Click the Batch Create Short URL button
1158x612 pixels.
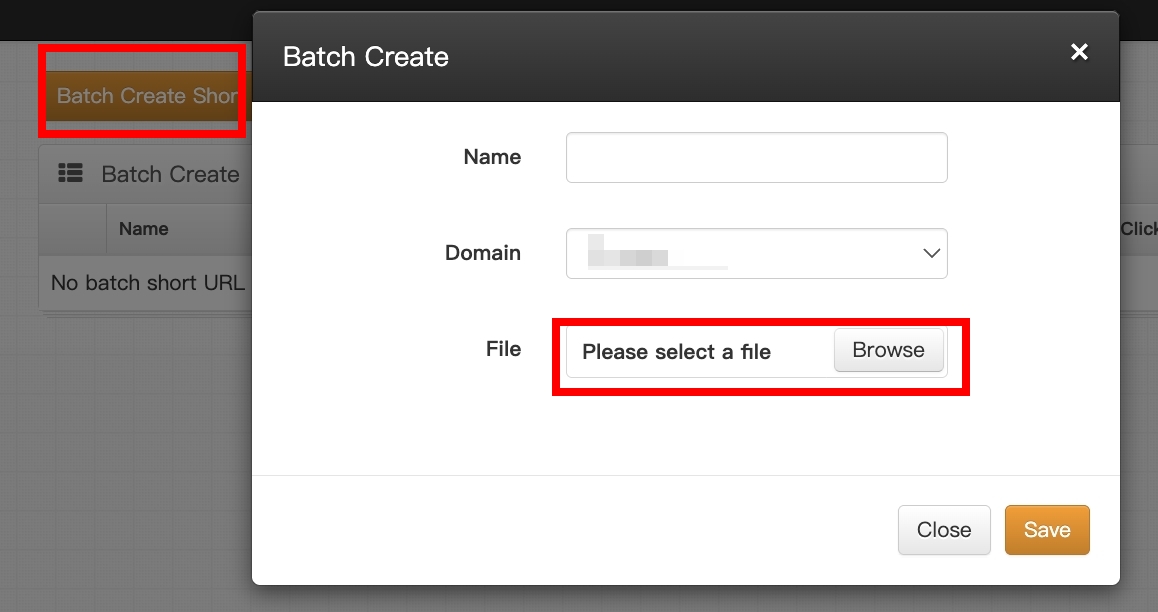tap(146, 96)
